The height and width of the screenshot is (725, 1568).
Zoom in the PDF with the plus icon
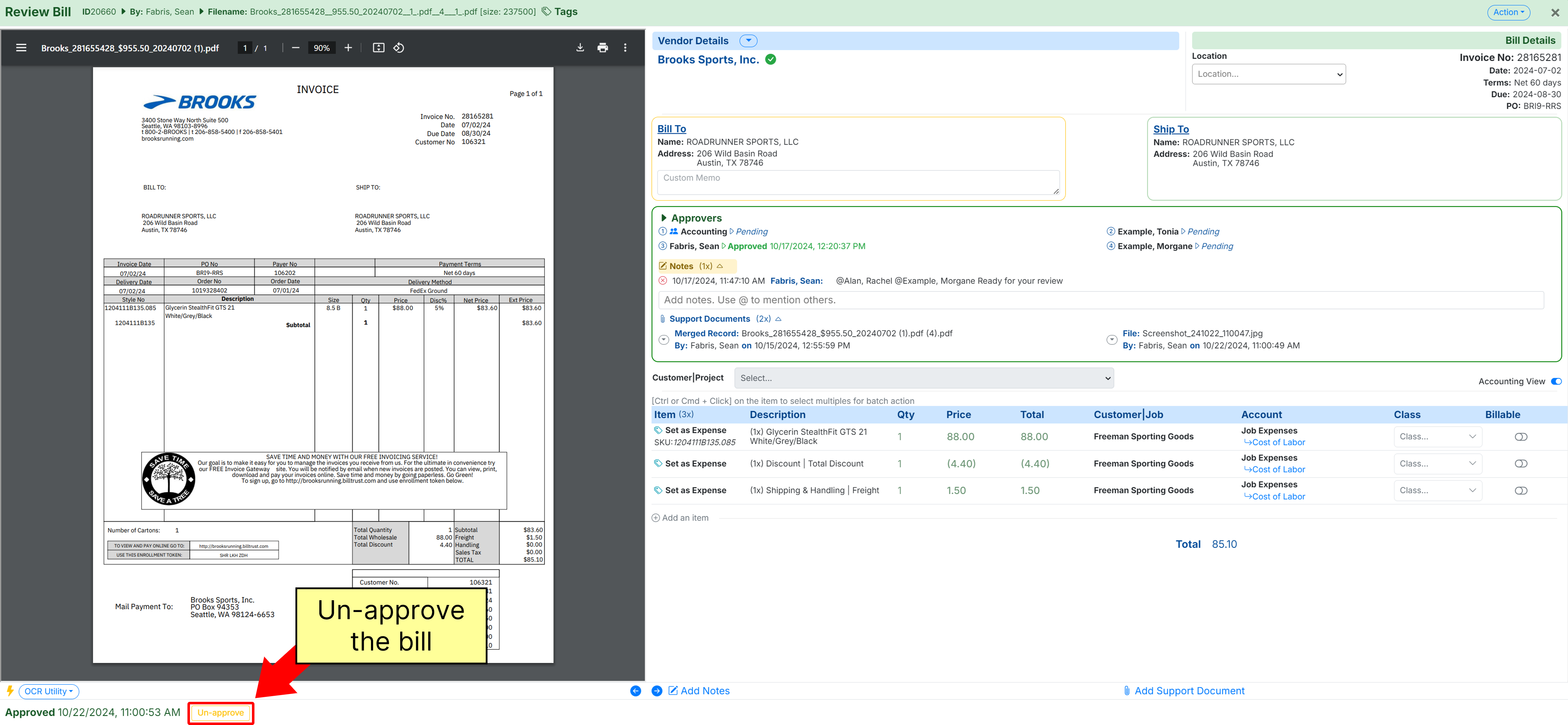coord(348,47)
